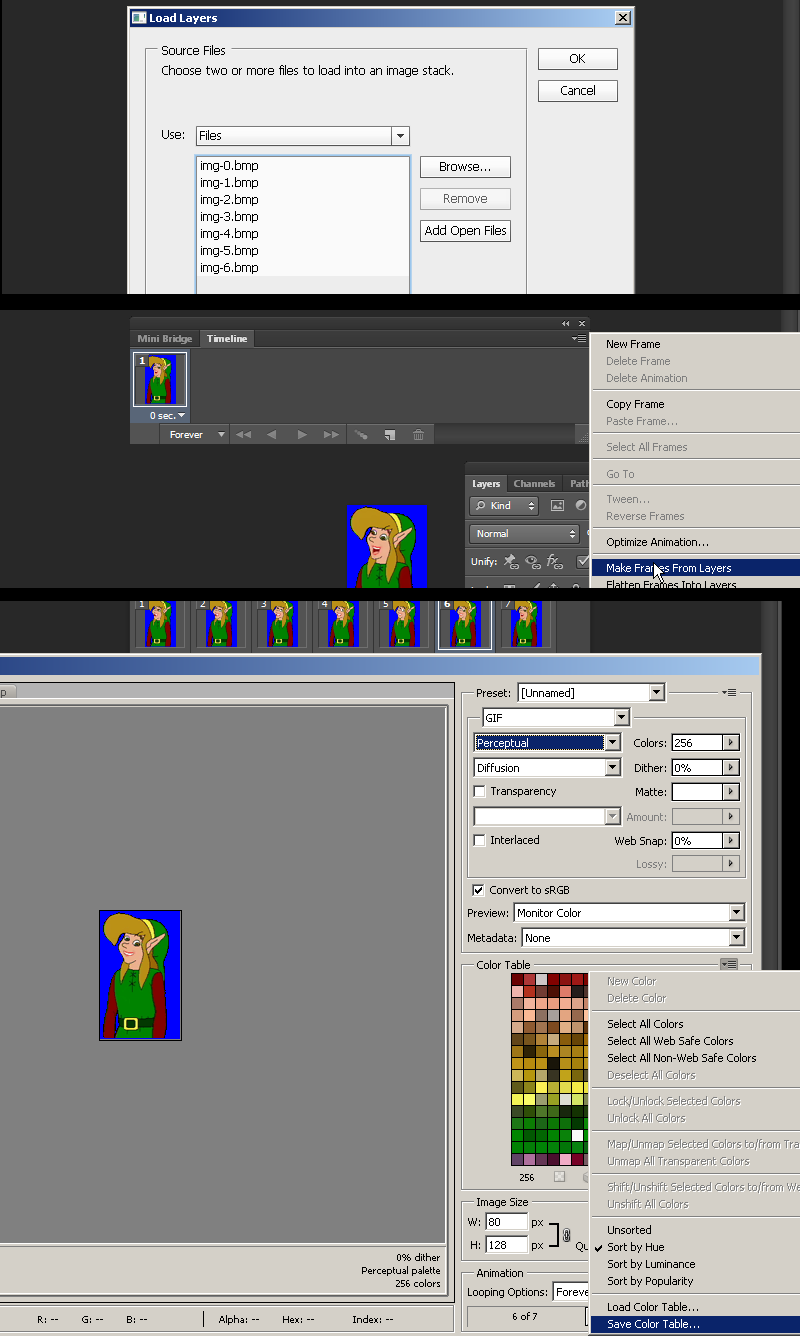
Task: Click the Browse button
Action: (x=465, y=167)
